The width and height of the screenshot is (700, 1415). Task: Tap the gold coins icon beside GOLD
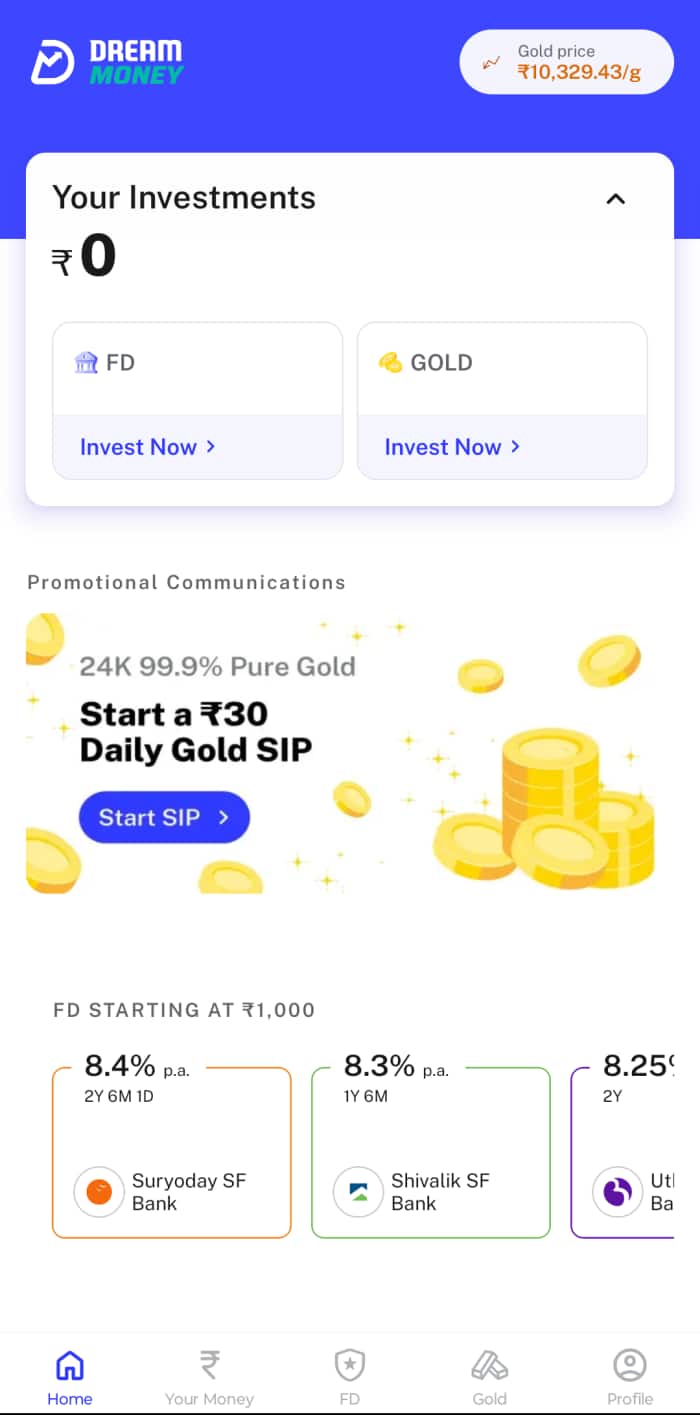pos(390,362)
